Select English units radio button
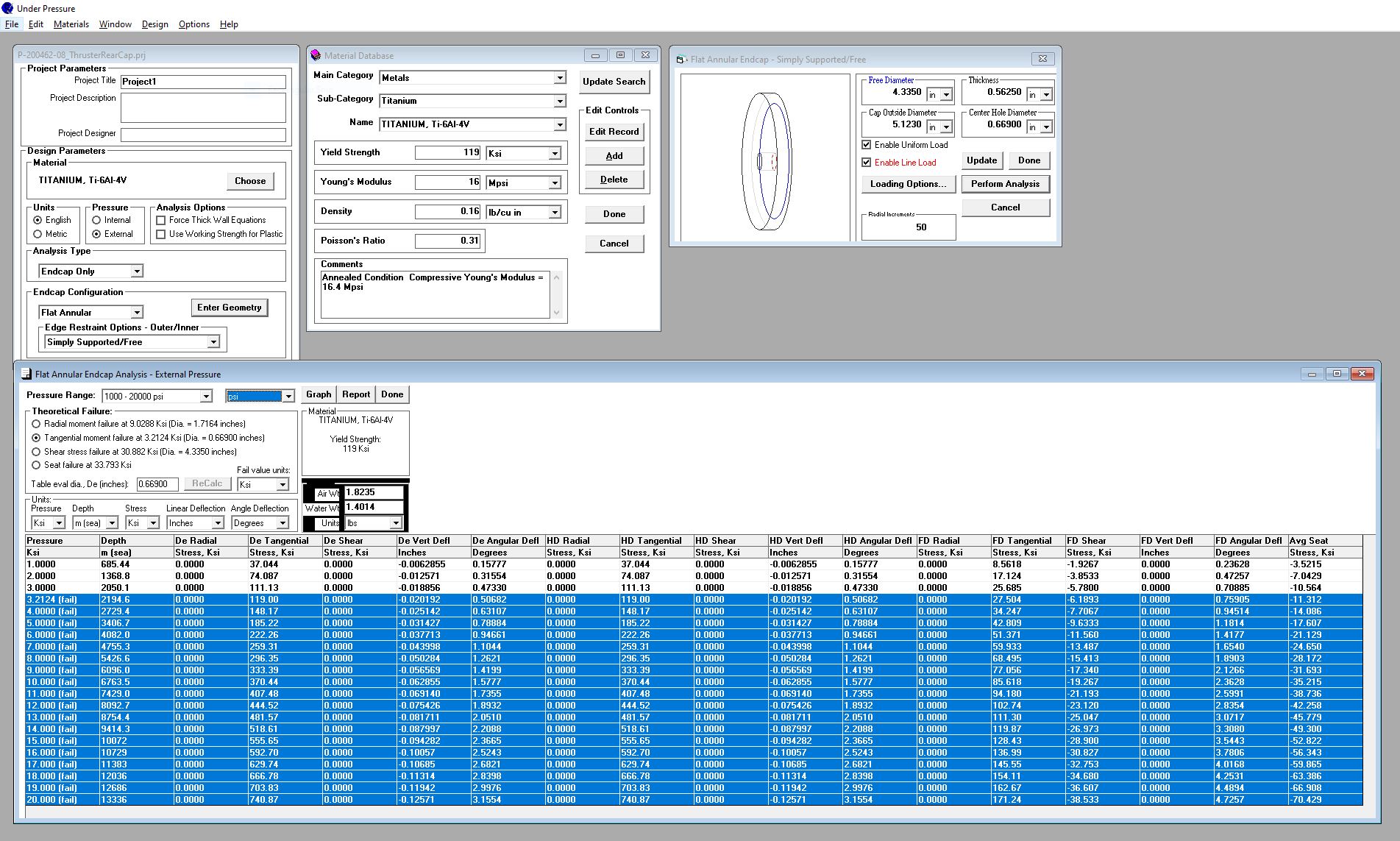 [x=38, y=220]
